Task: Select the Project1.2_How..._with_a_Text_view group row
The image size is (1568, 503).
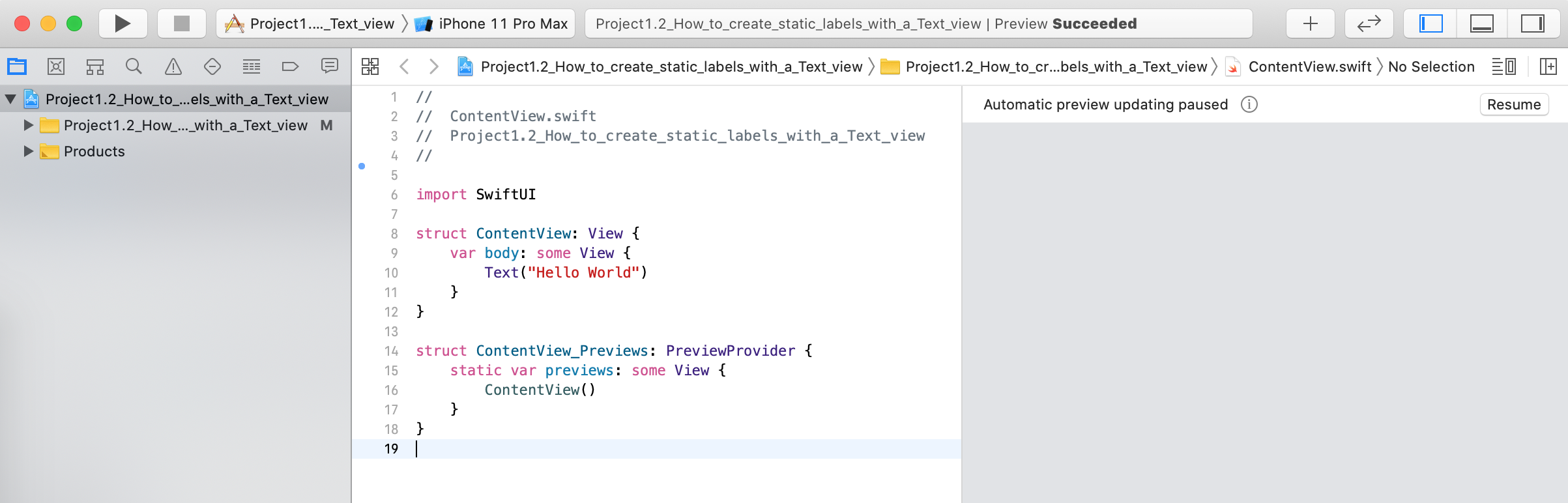Action: [x=176, y=125]
